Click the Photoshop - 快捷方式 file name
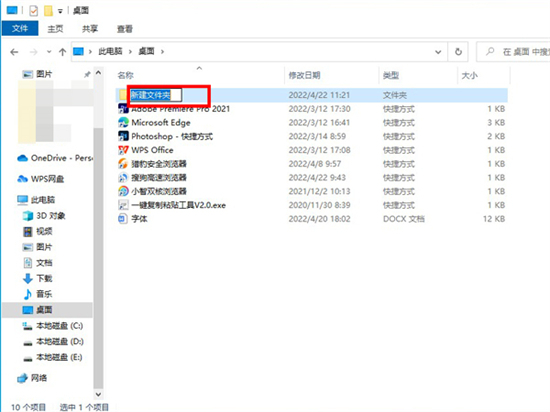Screen dimensions: 550x412 tap(172, 136)
